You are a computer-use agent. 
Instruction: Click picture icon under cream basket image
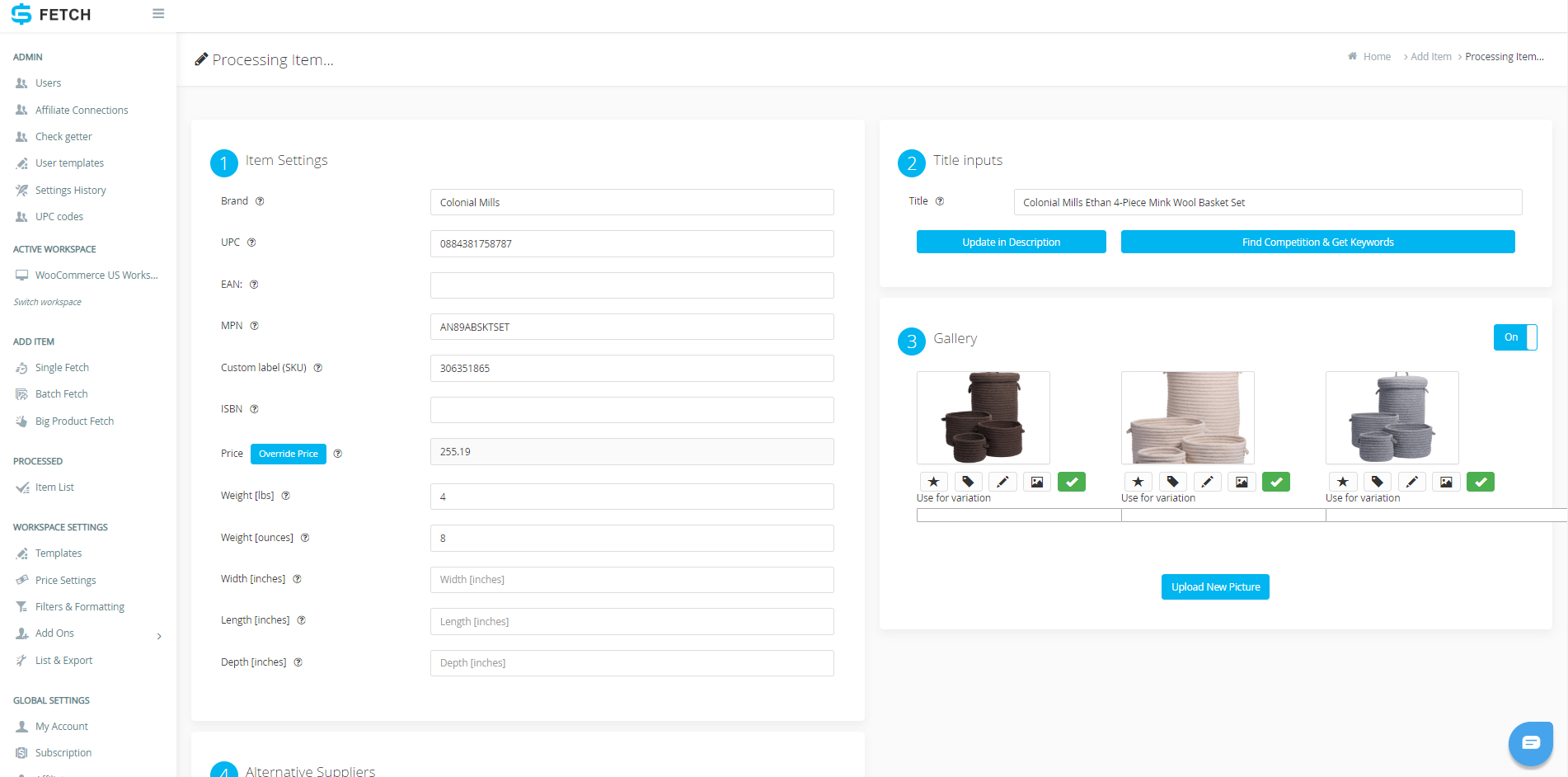1242,482
